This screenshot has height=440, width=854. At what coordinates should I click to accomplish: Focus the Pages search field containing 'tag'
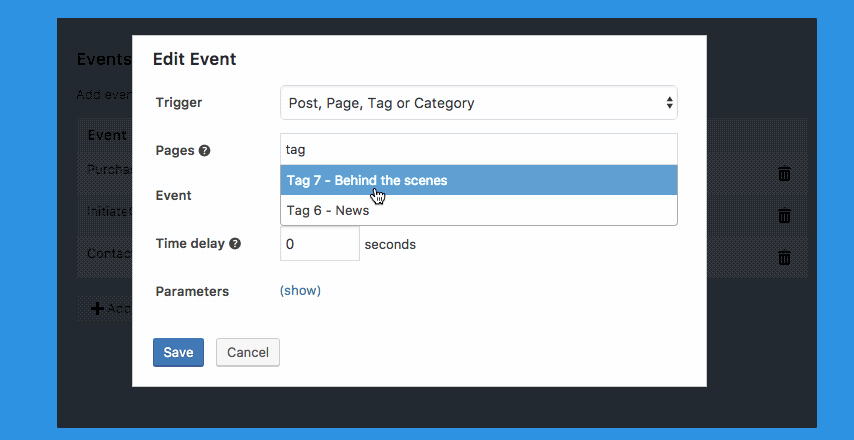tap(478, 149)
